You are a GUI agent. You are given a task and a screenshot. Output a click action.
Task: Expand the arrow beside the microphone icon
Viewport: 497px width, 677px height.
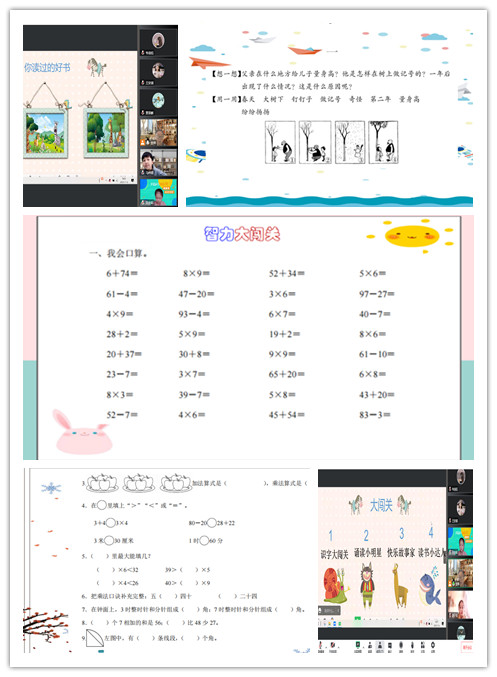[326, 647]
